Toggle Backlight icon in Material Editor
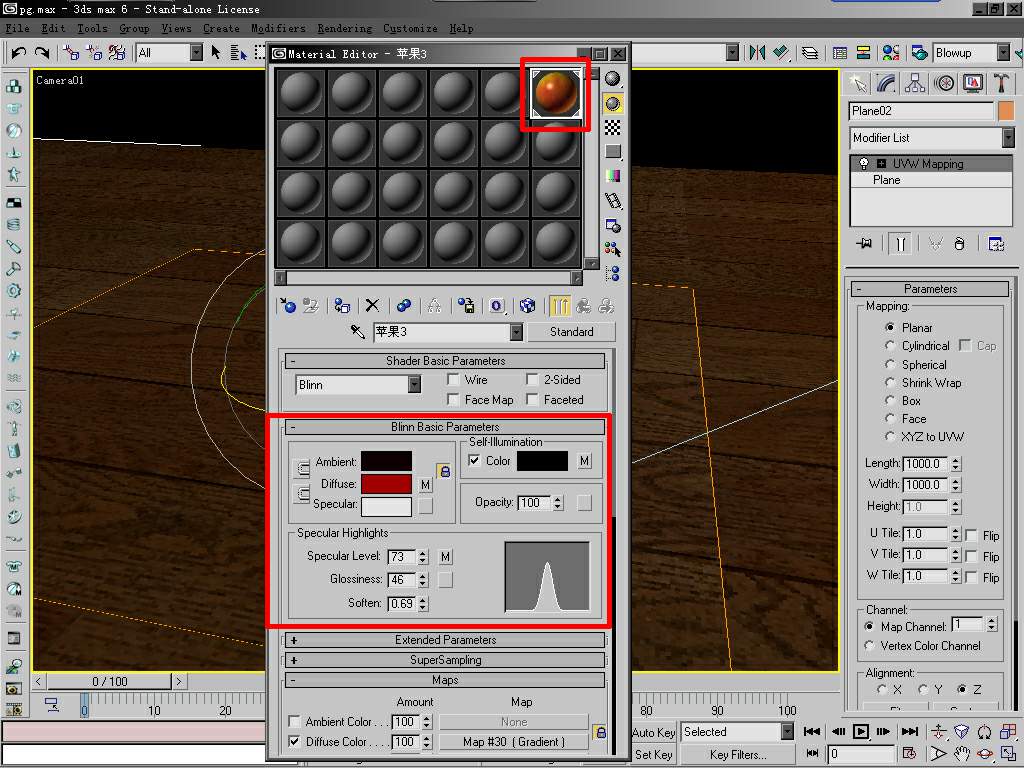1024x768 pixels. pos(613,103)
